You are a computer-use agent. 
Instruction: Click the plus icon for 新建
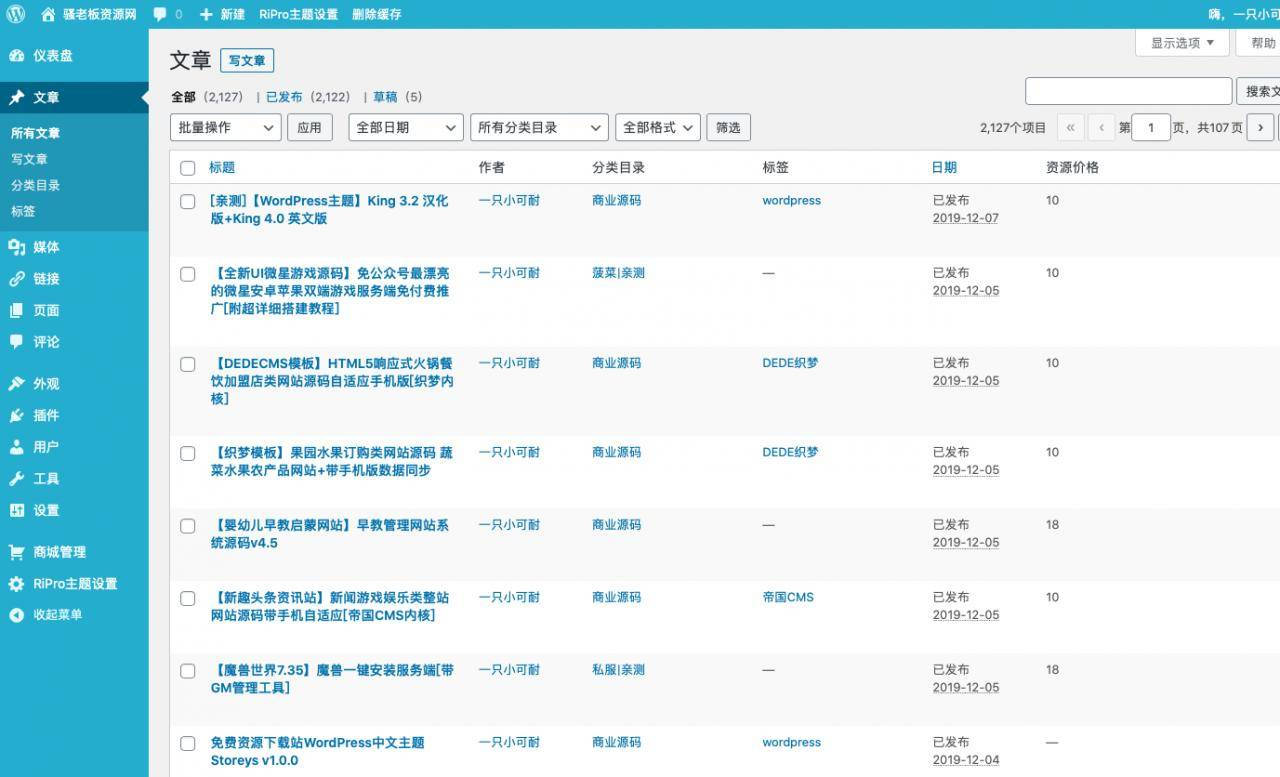(x=206, y=15)
